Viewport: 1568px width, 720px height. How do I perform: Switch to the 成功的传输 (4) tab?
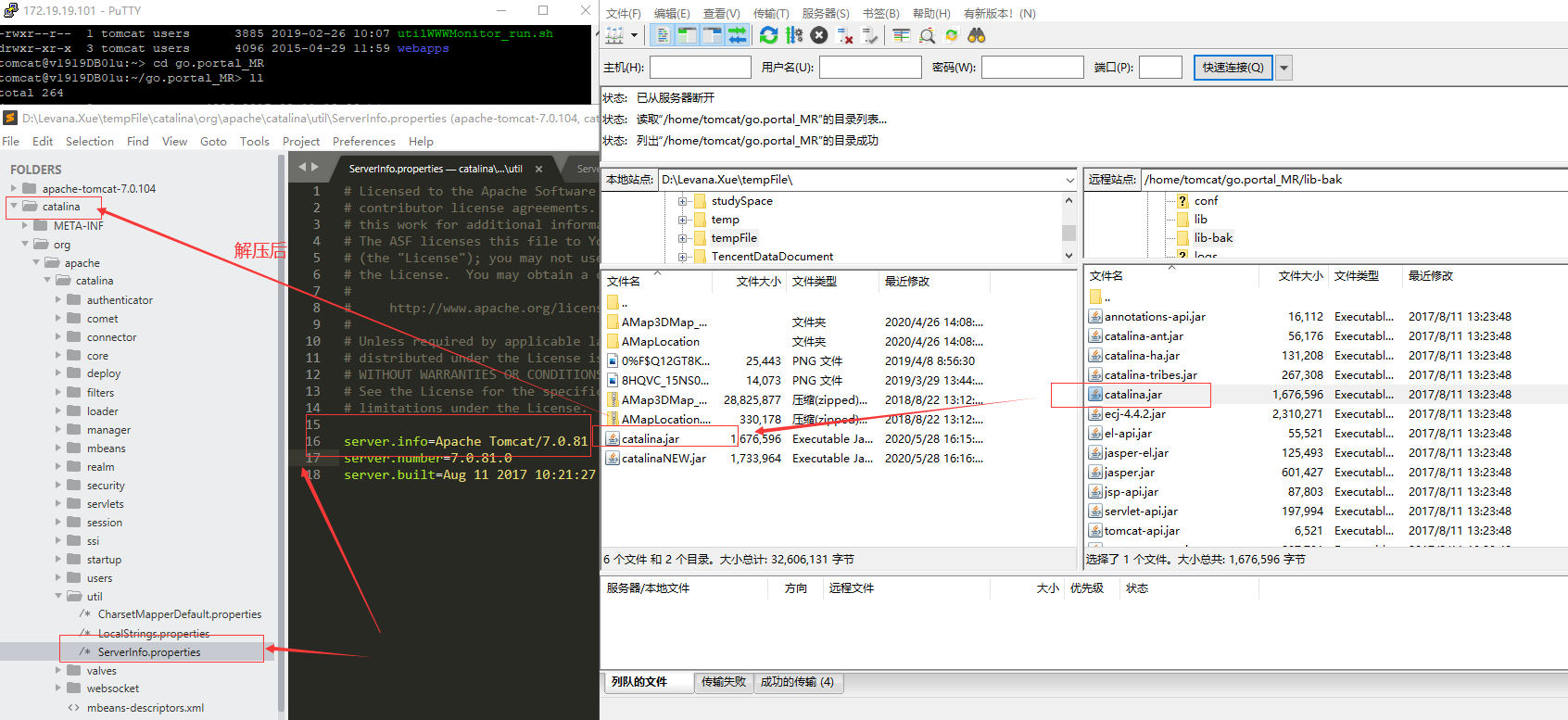797,682
